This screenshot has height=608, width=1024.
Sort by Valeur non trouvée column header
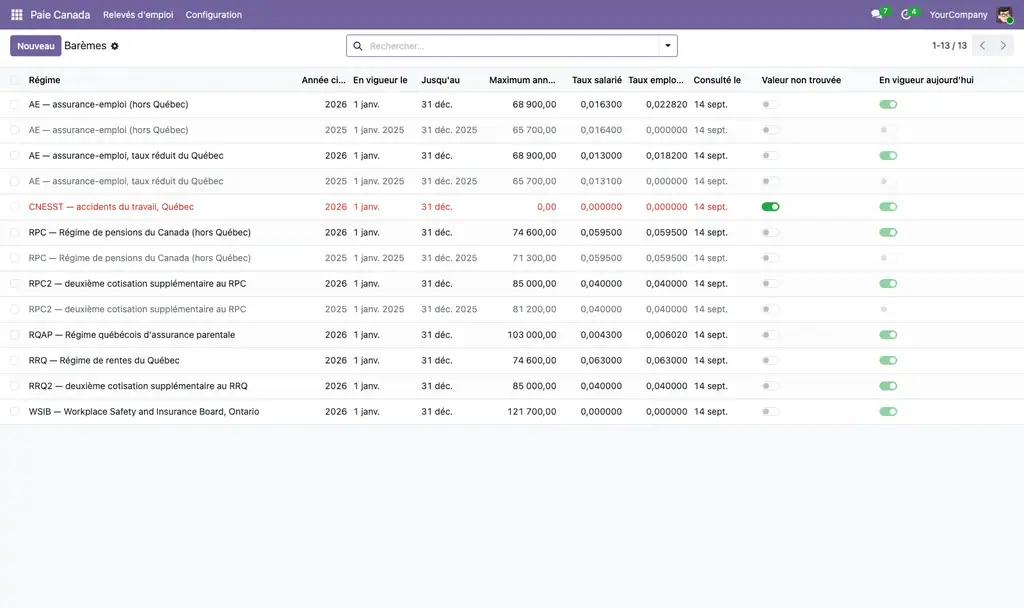point(801,80)
